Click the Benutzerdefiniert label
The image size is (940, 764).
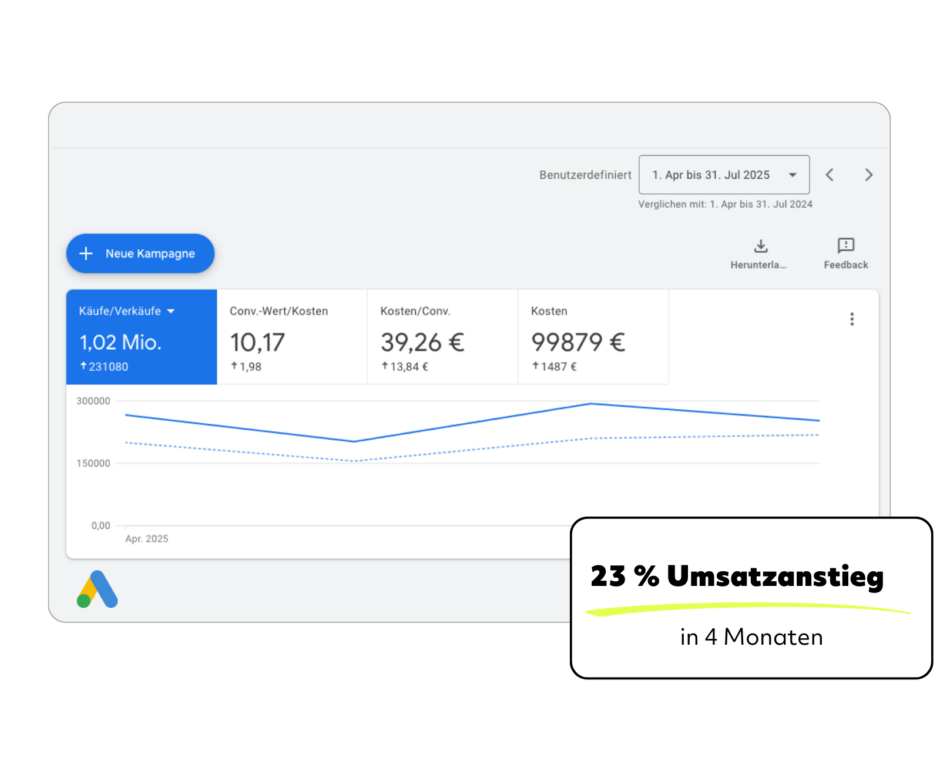pyautogui.click(x=585, y=175)
